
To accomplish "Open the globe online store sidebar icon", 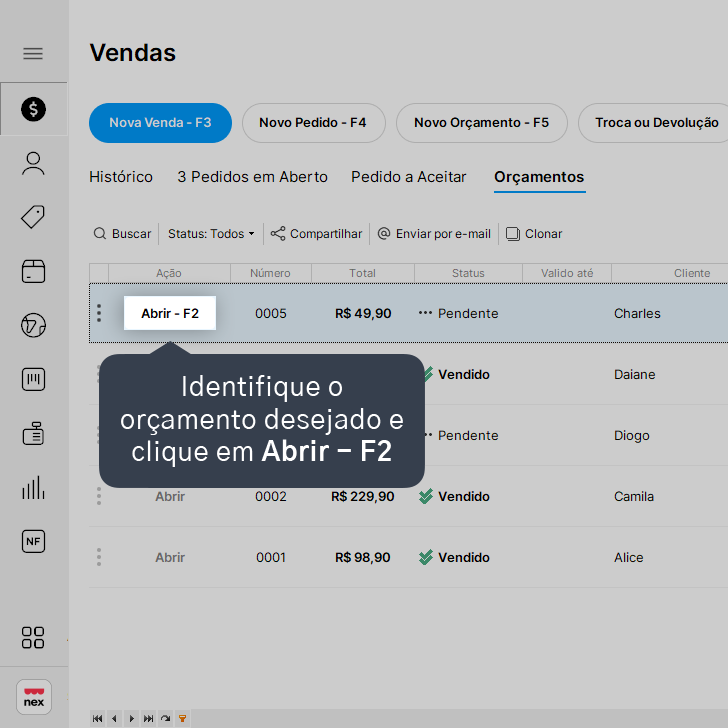I will pos(33,325).
